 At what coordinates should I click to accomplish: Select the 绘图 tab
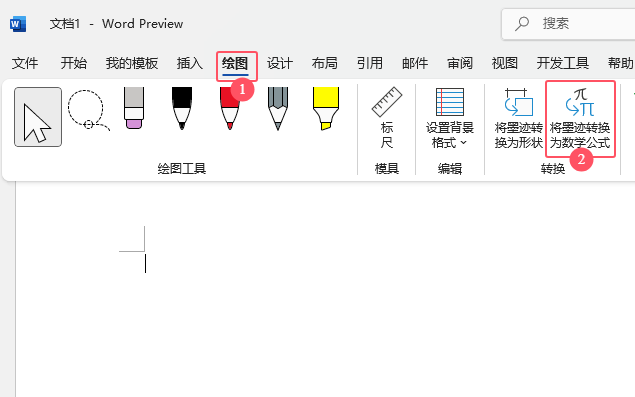click(x=235, y=64)
